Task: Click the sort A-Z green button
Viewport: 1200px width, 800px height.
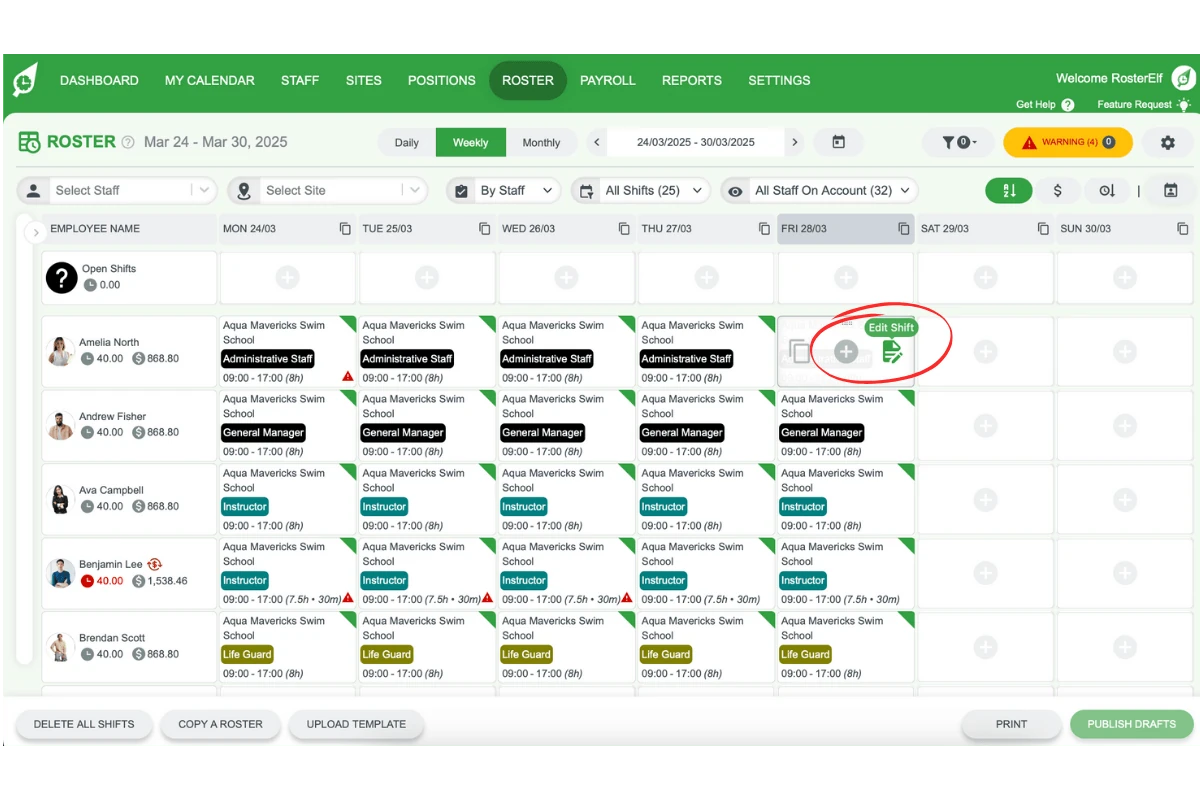Action: coord(1009,190)
